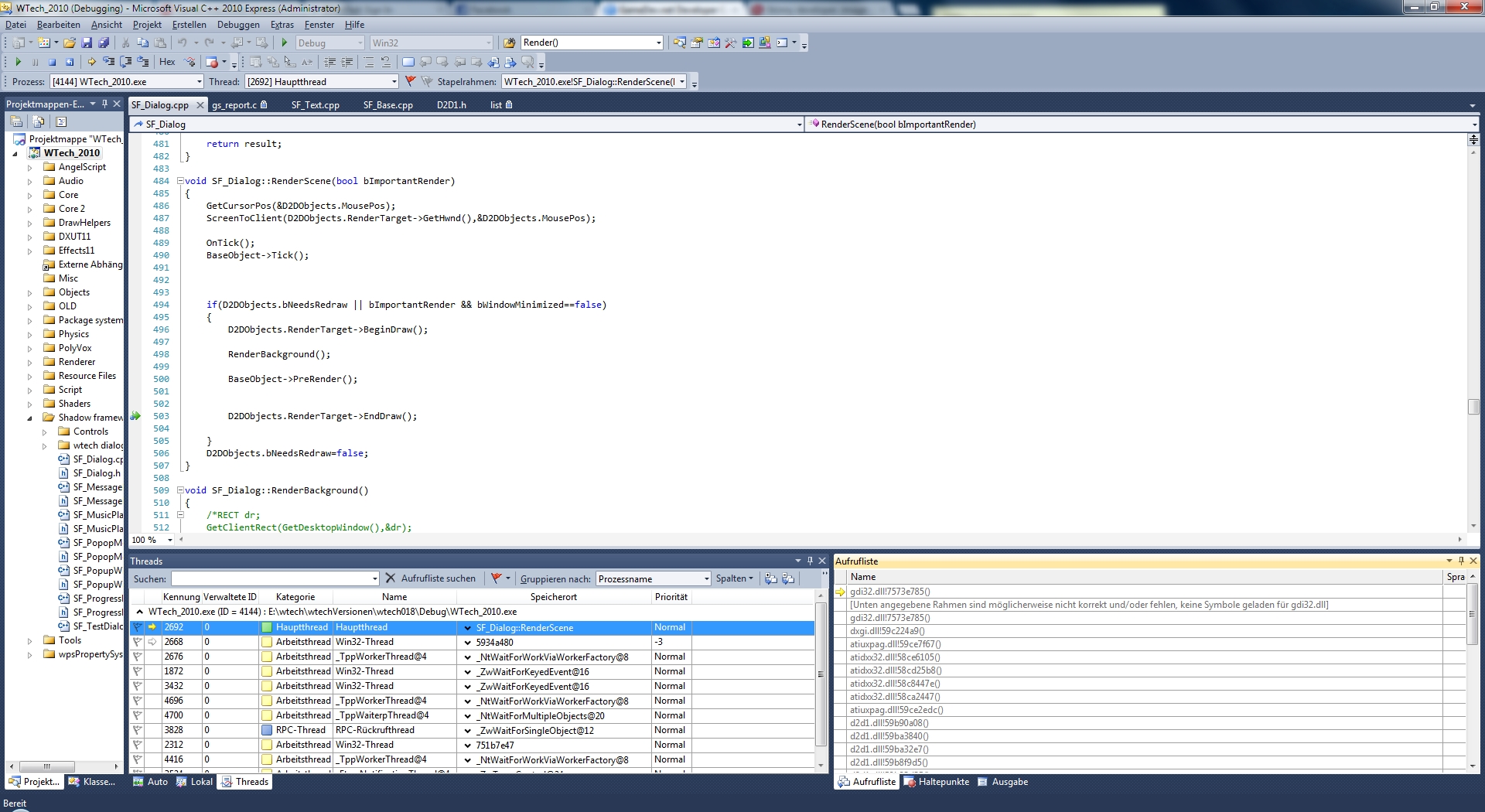Collapse the RenderScene function outline box
This screenshot has height=812, width=1485.
(x=180, y=181)
